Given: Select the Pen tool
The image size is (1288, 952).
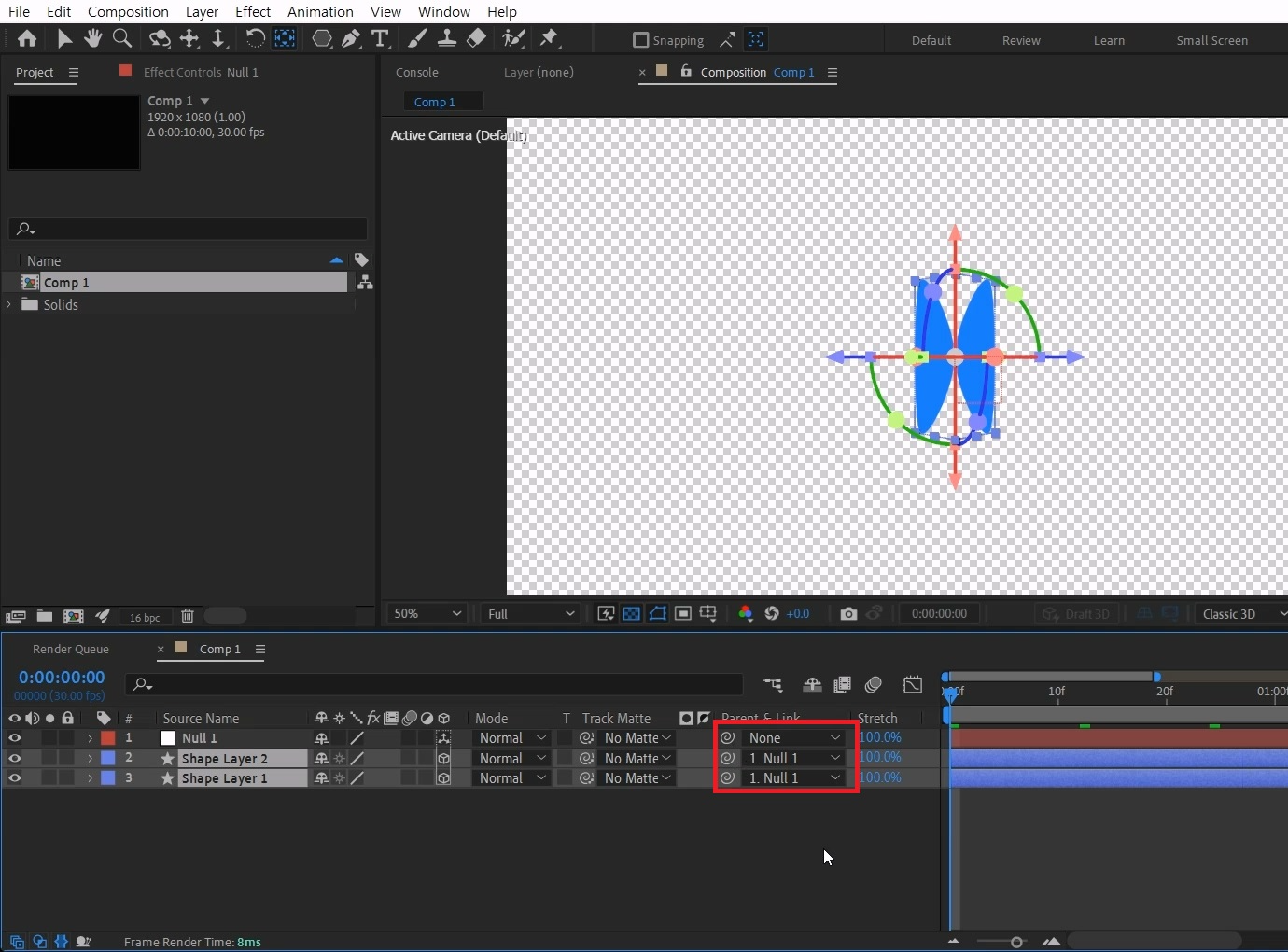Looking at the screenshot, I should point(351,39).
